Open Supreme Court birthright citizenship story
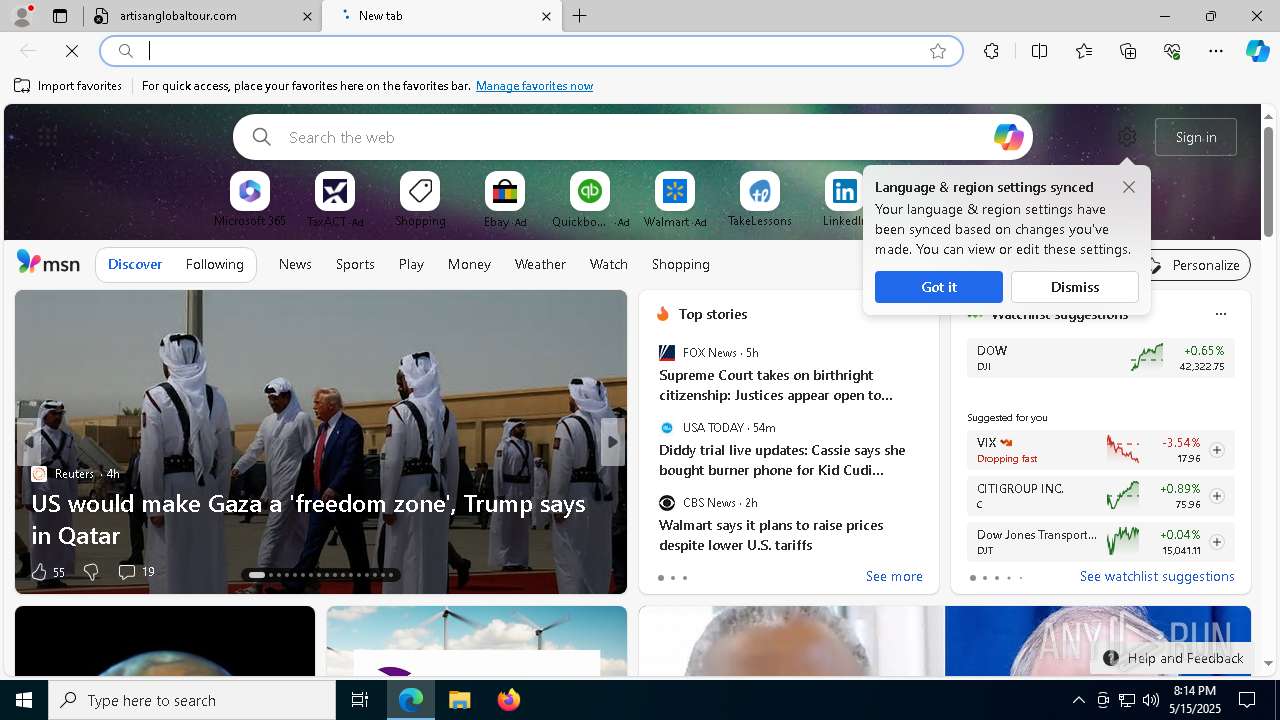 tap(776, 385)
